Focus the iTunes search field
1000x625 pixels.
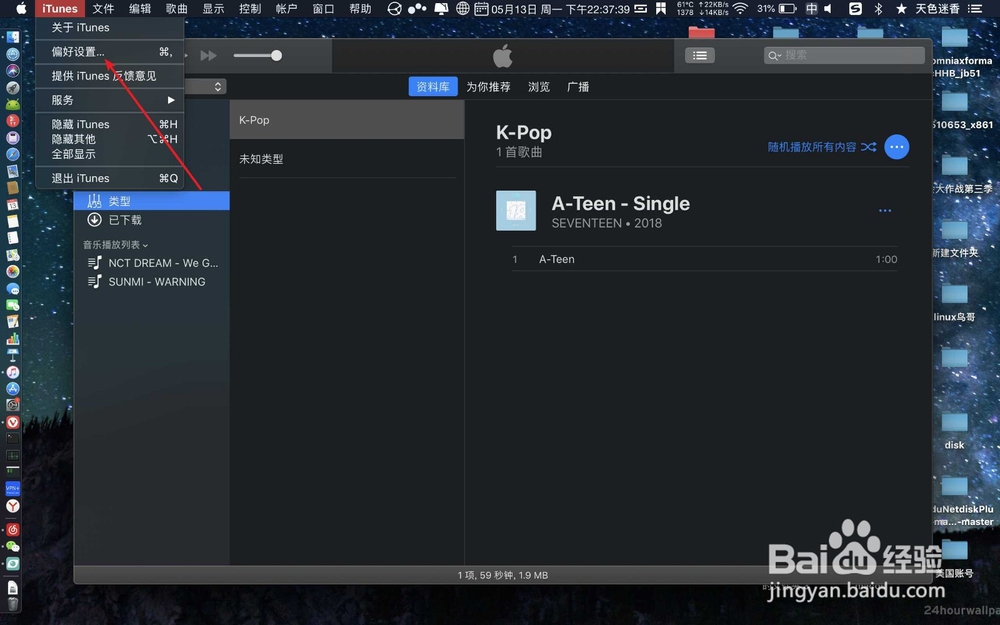point(844,55)
